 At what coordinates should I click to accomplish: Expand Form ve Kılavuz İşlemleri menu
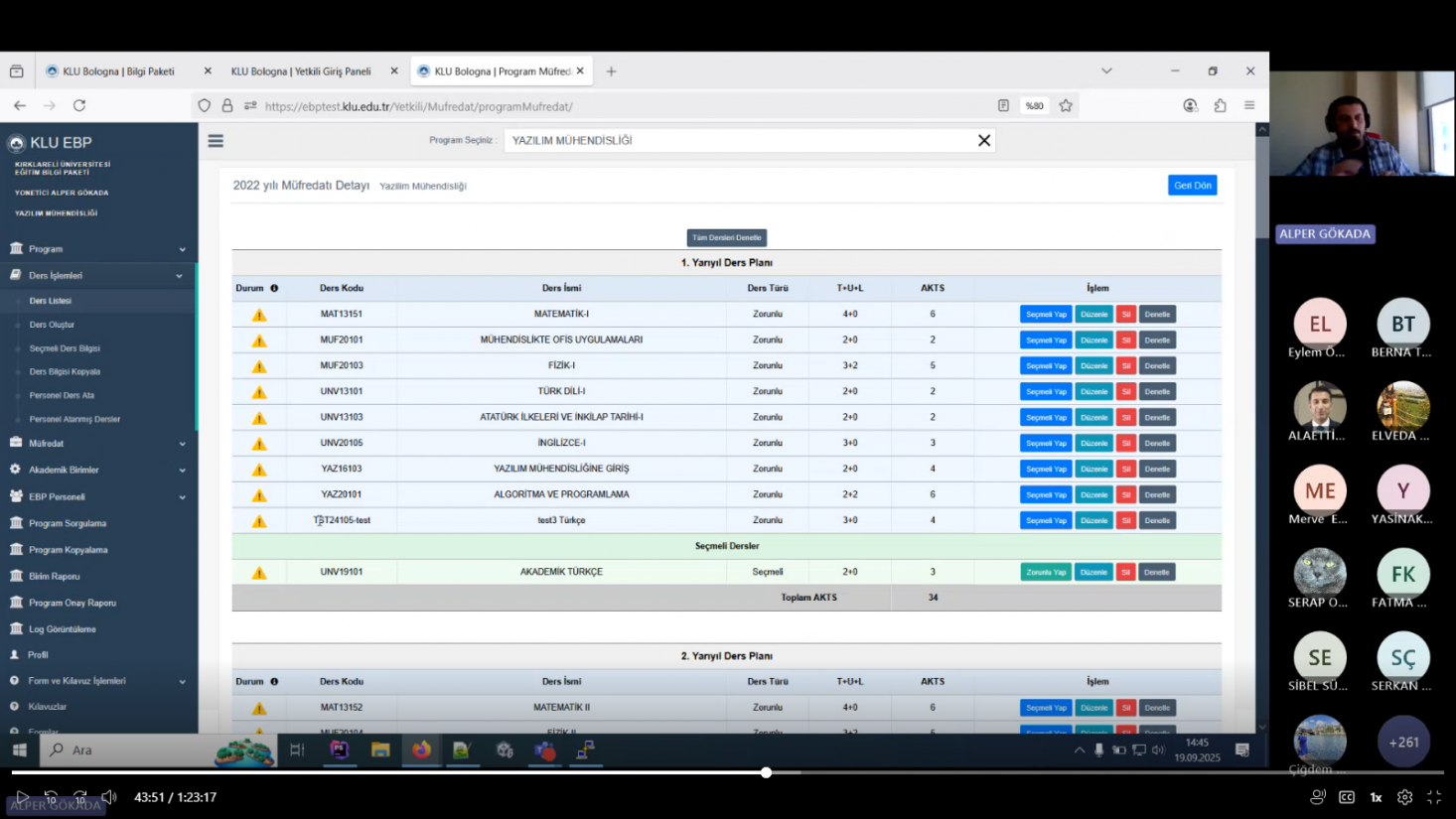point(97,681)
